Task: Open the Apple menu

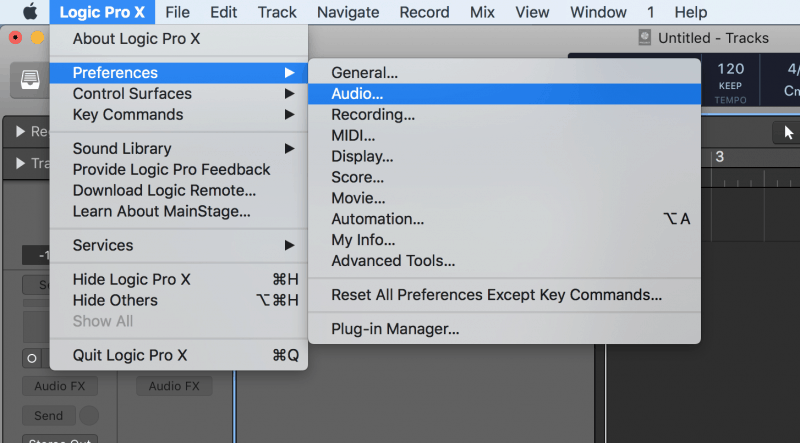Action: click(30, 12)
